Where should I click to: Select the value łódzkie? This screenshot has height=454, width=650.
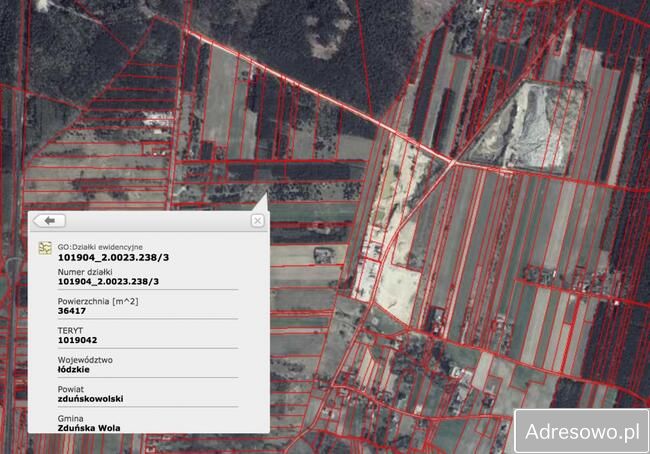[73, 369]
